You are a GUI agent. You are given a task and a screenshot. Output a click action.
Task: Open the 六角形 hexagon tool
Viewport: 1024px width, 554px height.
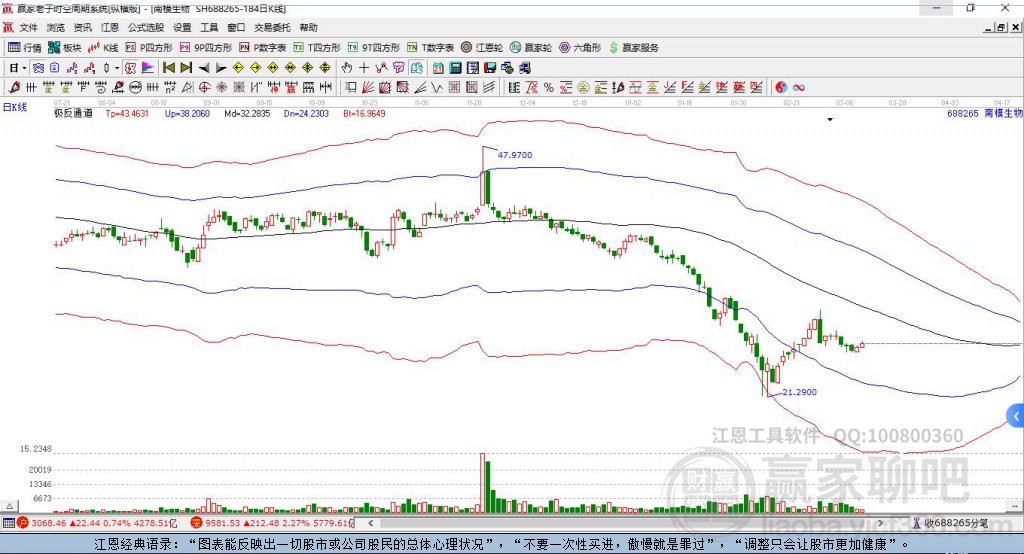click(x=580, y=48)
